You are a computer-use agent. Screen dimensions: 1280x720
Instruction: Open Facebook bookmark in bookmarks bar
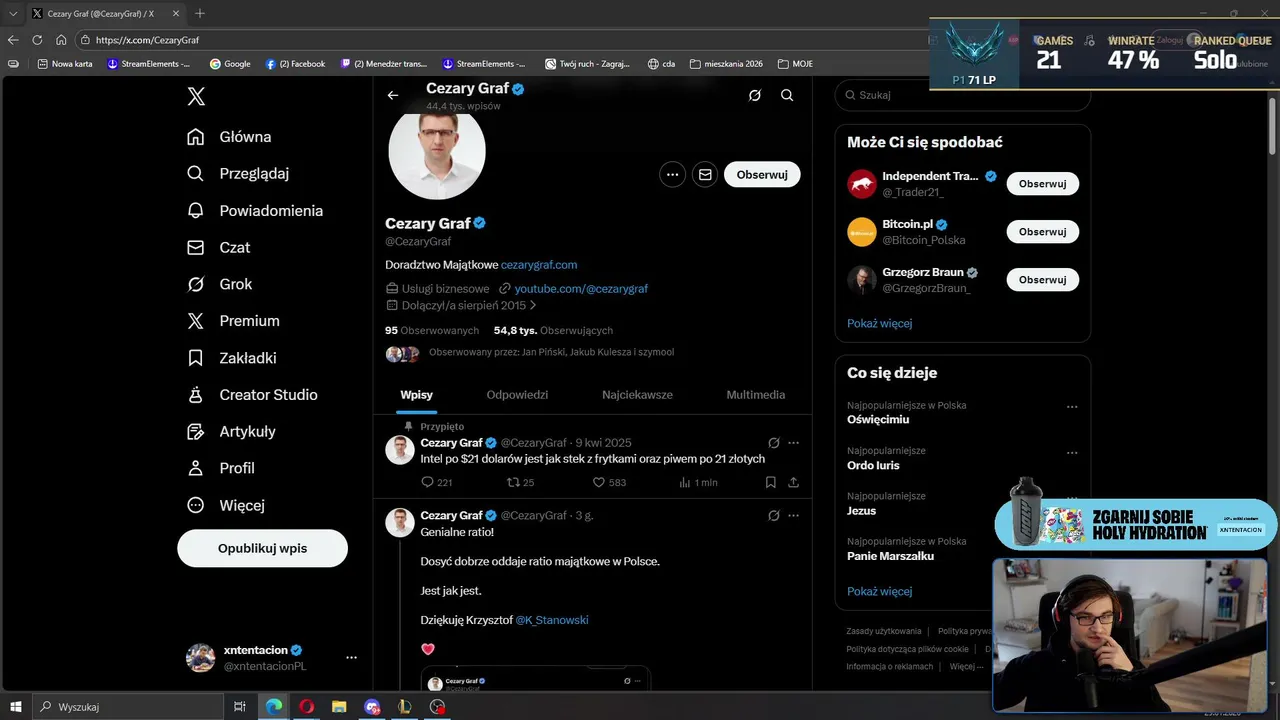click(x=295, y=64)
